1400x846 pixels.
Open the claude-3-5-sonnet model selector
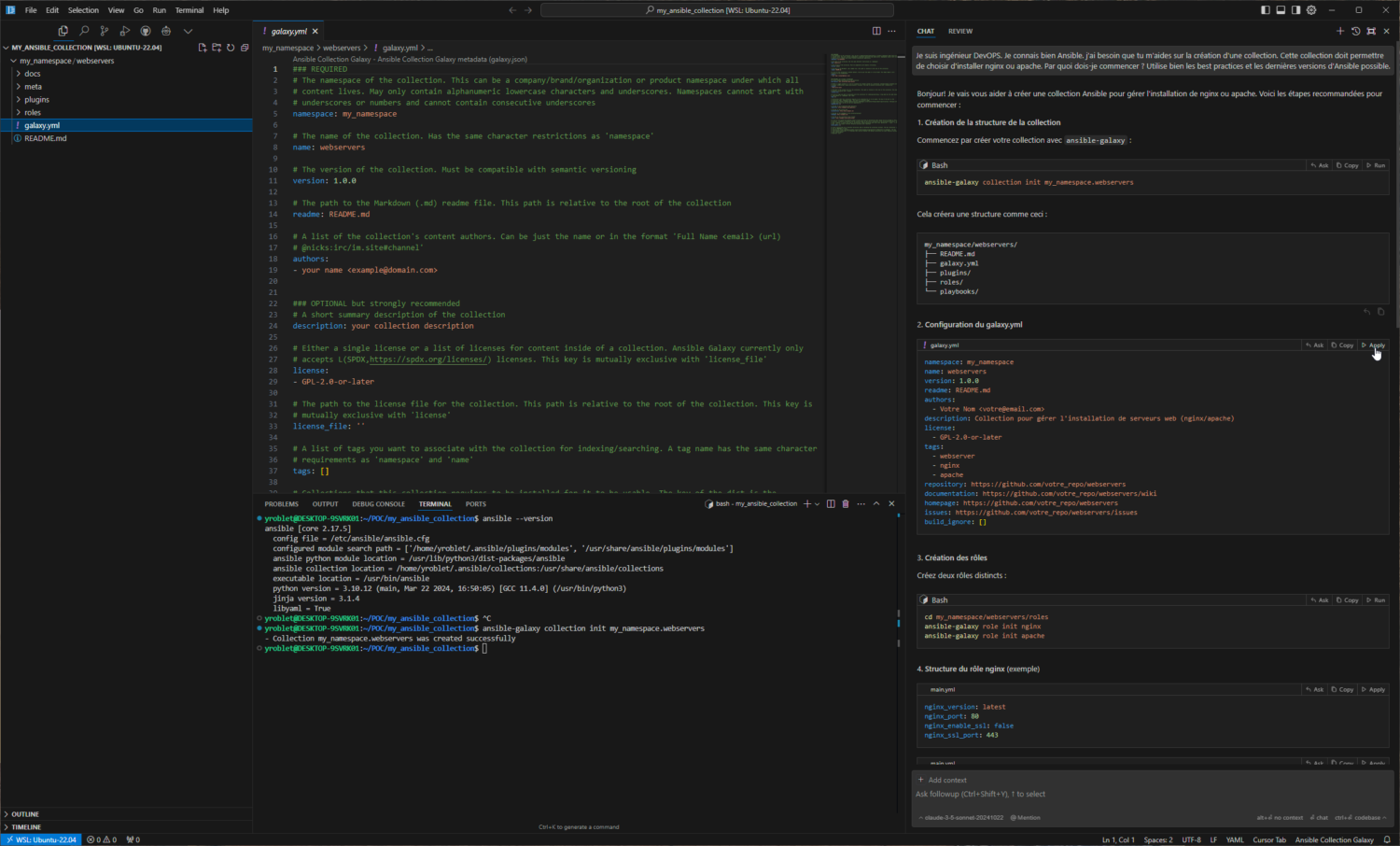(961, 818)
